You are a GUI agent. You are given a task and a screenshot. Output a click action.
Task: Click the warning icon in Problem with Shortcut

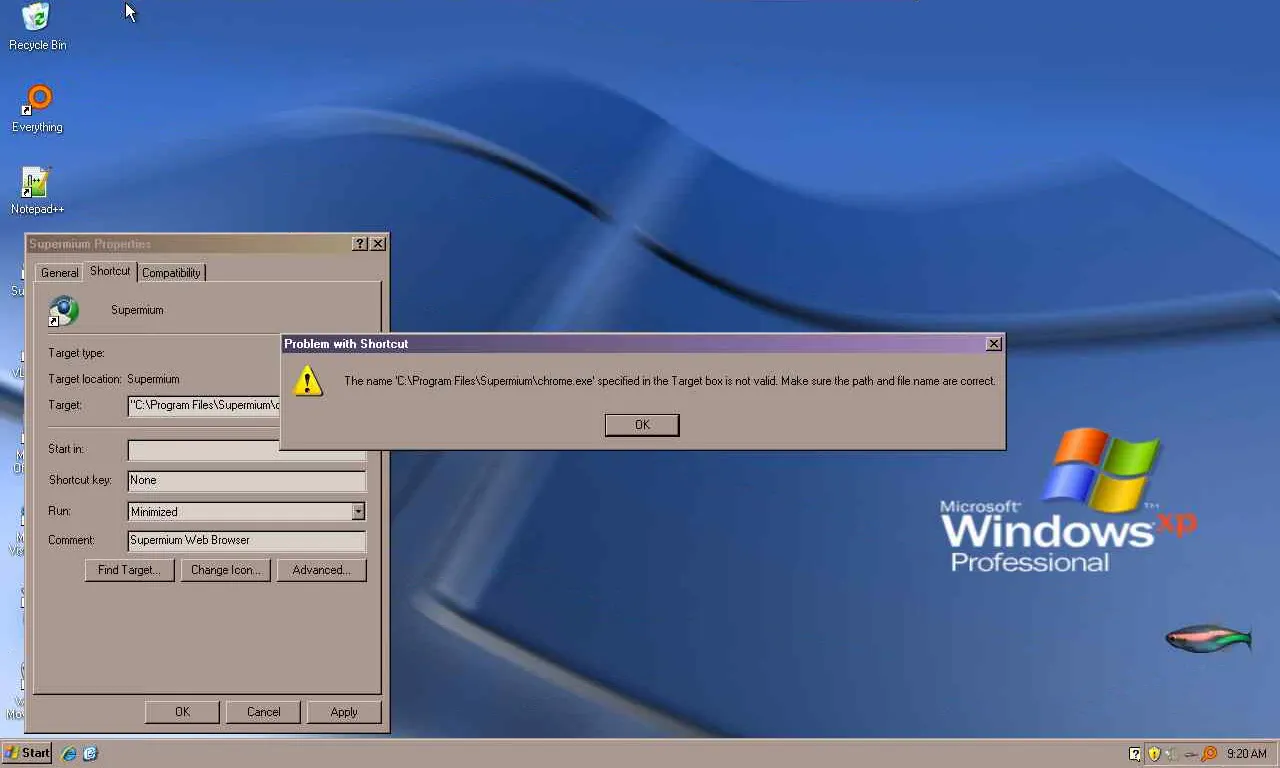point(309,380)
